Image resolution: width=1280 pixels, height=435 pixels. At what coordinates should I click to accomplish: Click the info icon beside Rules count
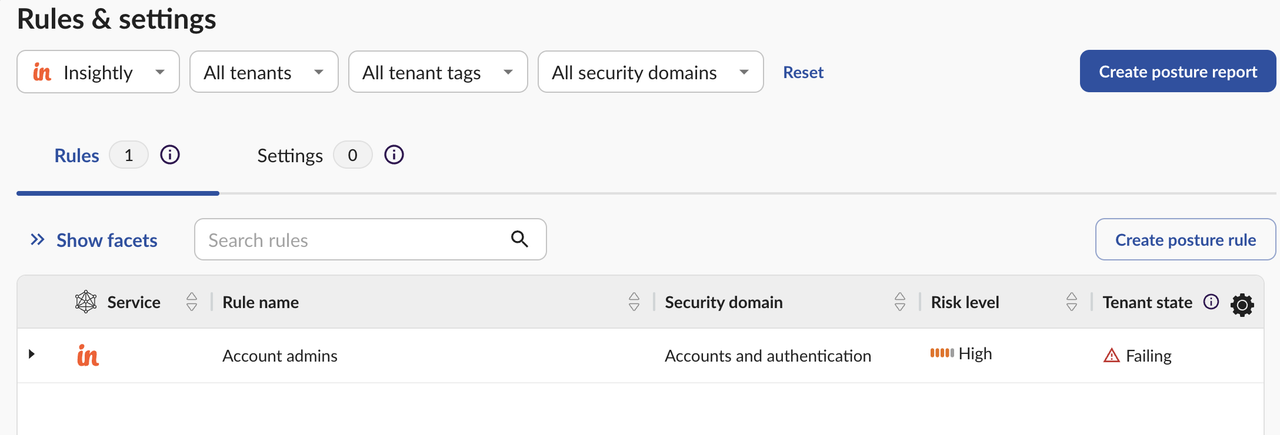[x=170, y=155]
